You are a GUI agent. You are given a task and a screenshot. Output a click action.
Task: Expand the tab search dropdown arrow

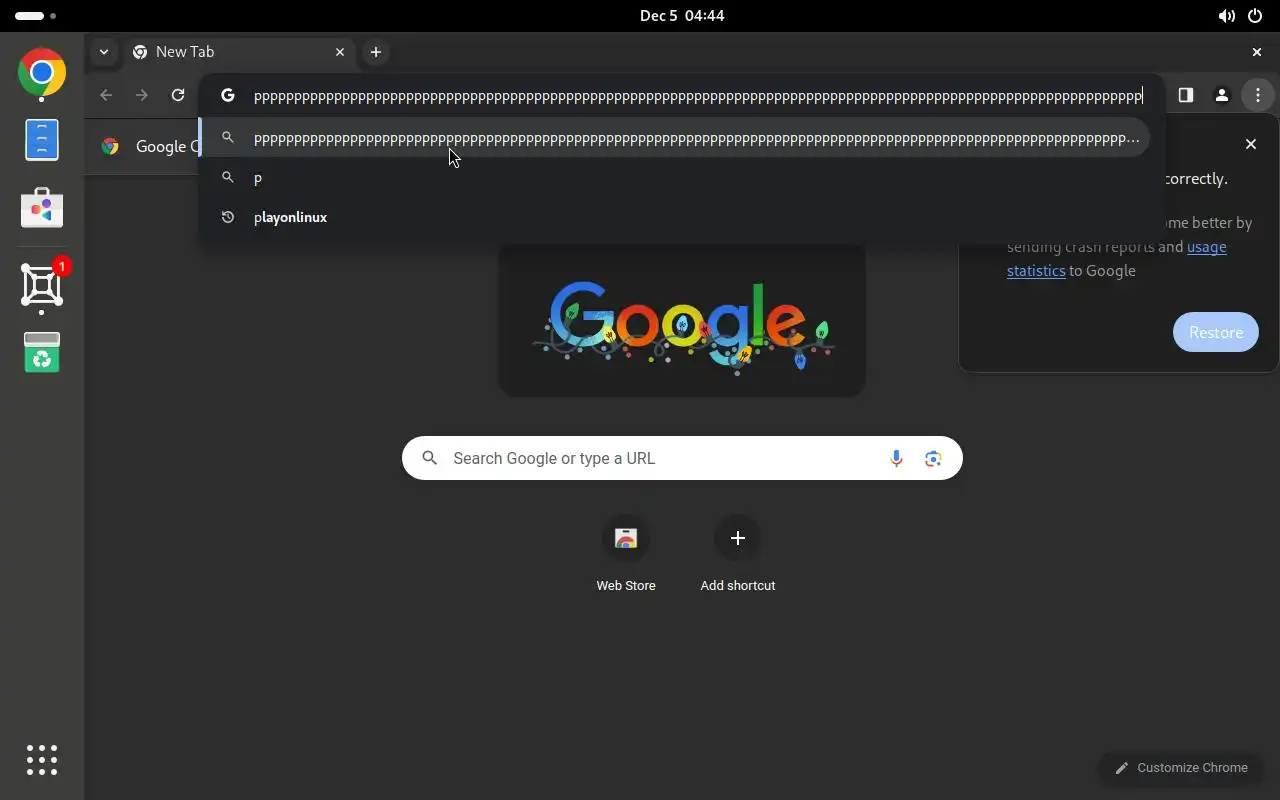(104, 52)
